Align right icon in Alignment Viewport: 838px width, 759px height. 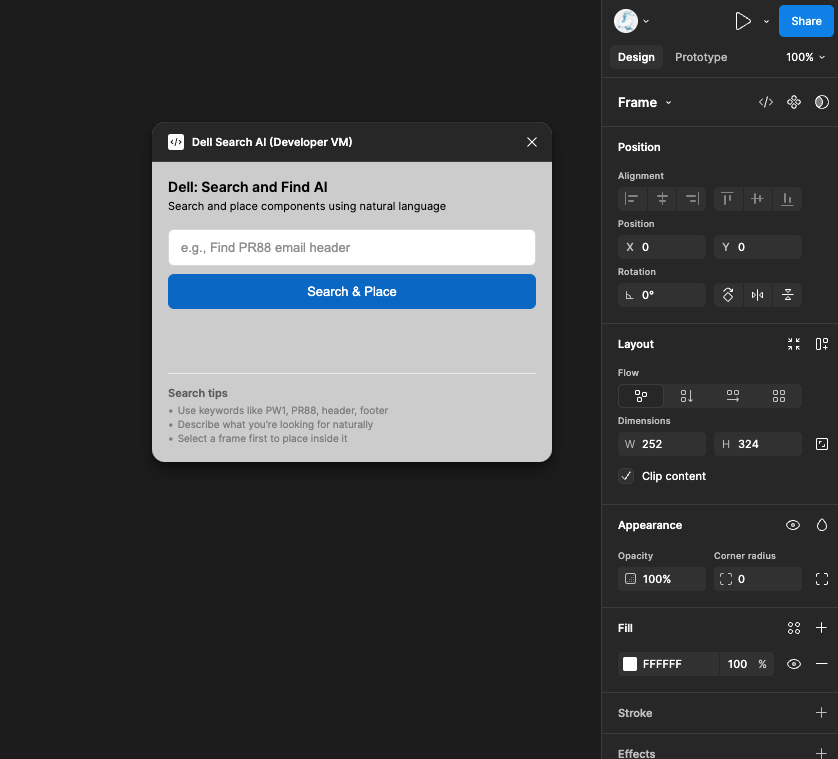point(692,199)
